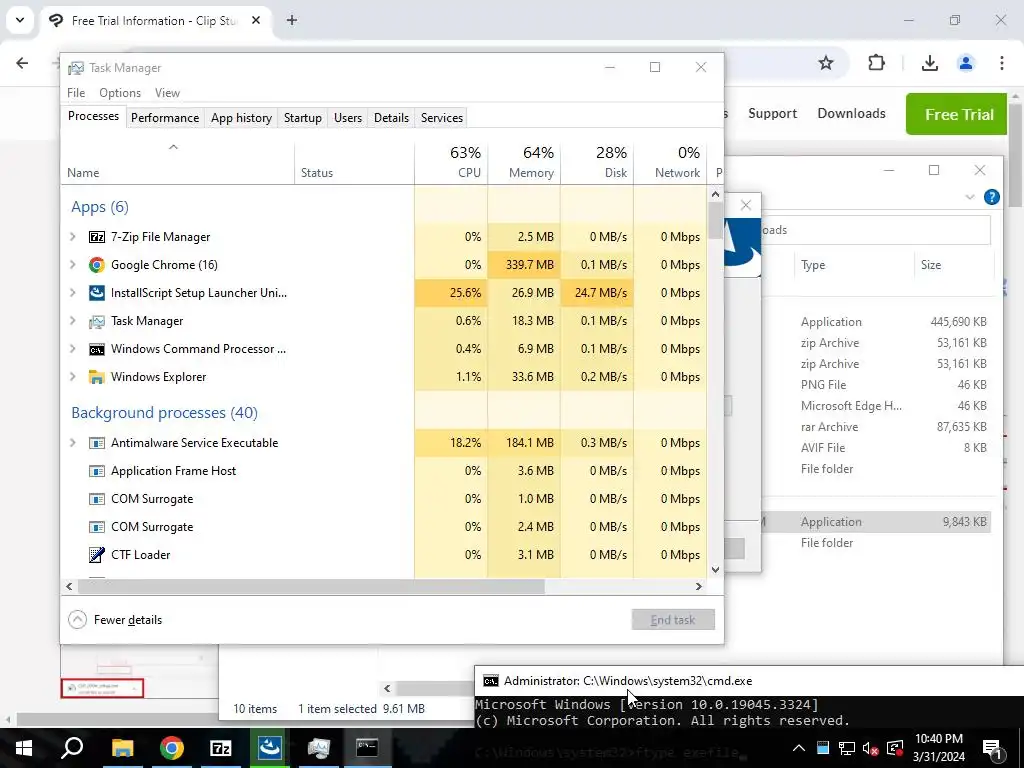This screenshot has height=768, width=1024.
Task: Switch to the Performance tab
Action: [x=165, y=118]
